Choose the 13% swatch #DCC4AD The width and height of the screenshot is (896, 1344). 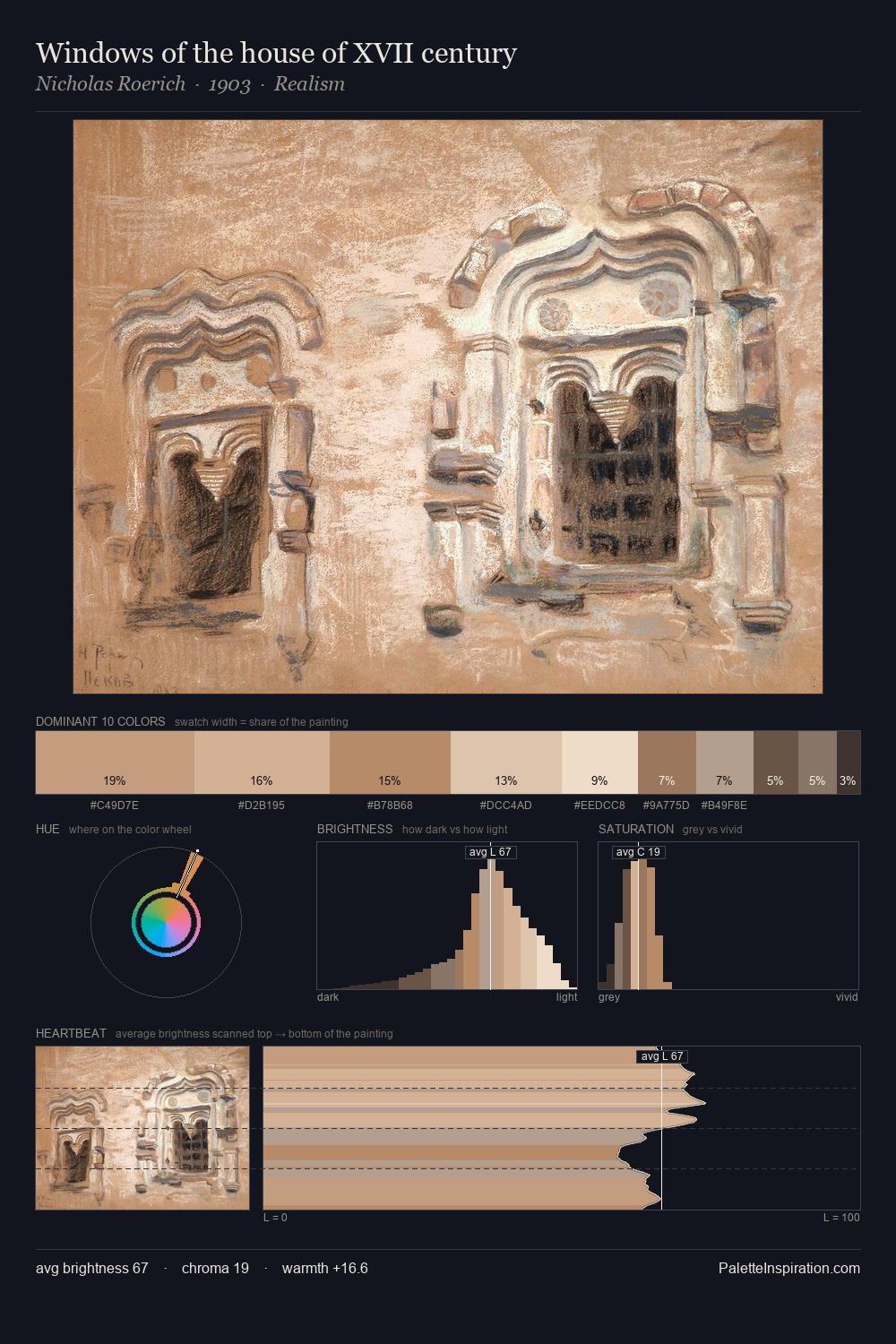[506, 762]
